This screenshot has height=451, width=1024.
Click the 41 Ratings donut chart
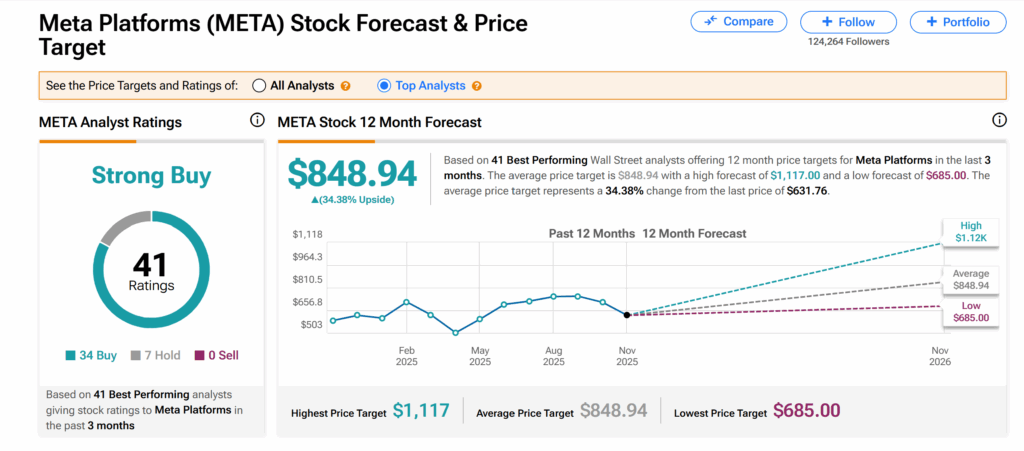[151, 270]
